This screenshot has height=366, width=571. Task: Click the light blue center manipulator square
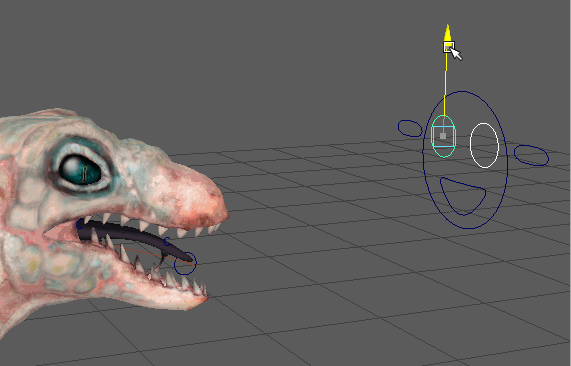[443, 136]
